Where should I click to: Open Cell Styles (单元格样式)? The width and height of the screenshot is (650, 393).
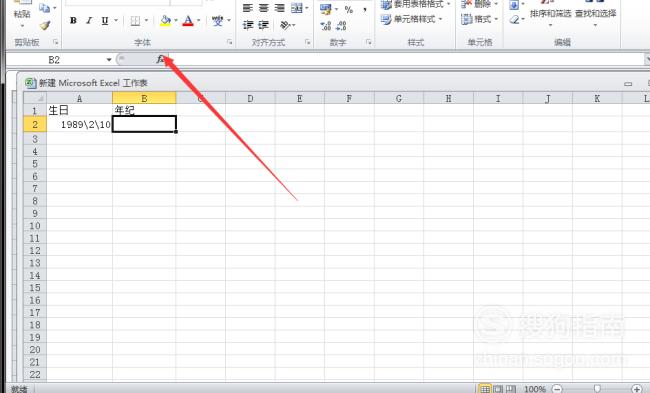411,19
